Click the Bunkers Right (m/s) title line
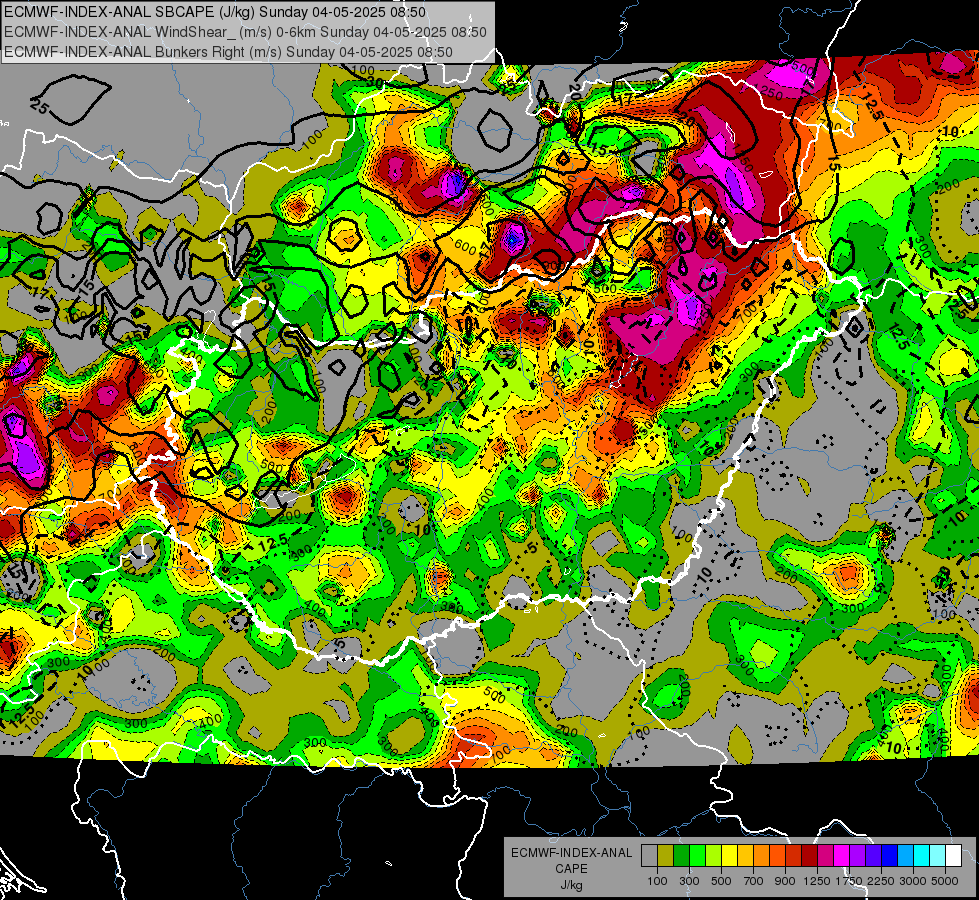This screenshot has height=900, width=979. (x=228, y=52)
